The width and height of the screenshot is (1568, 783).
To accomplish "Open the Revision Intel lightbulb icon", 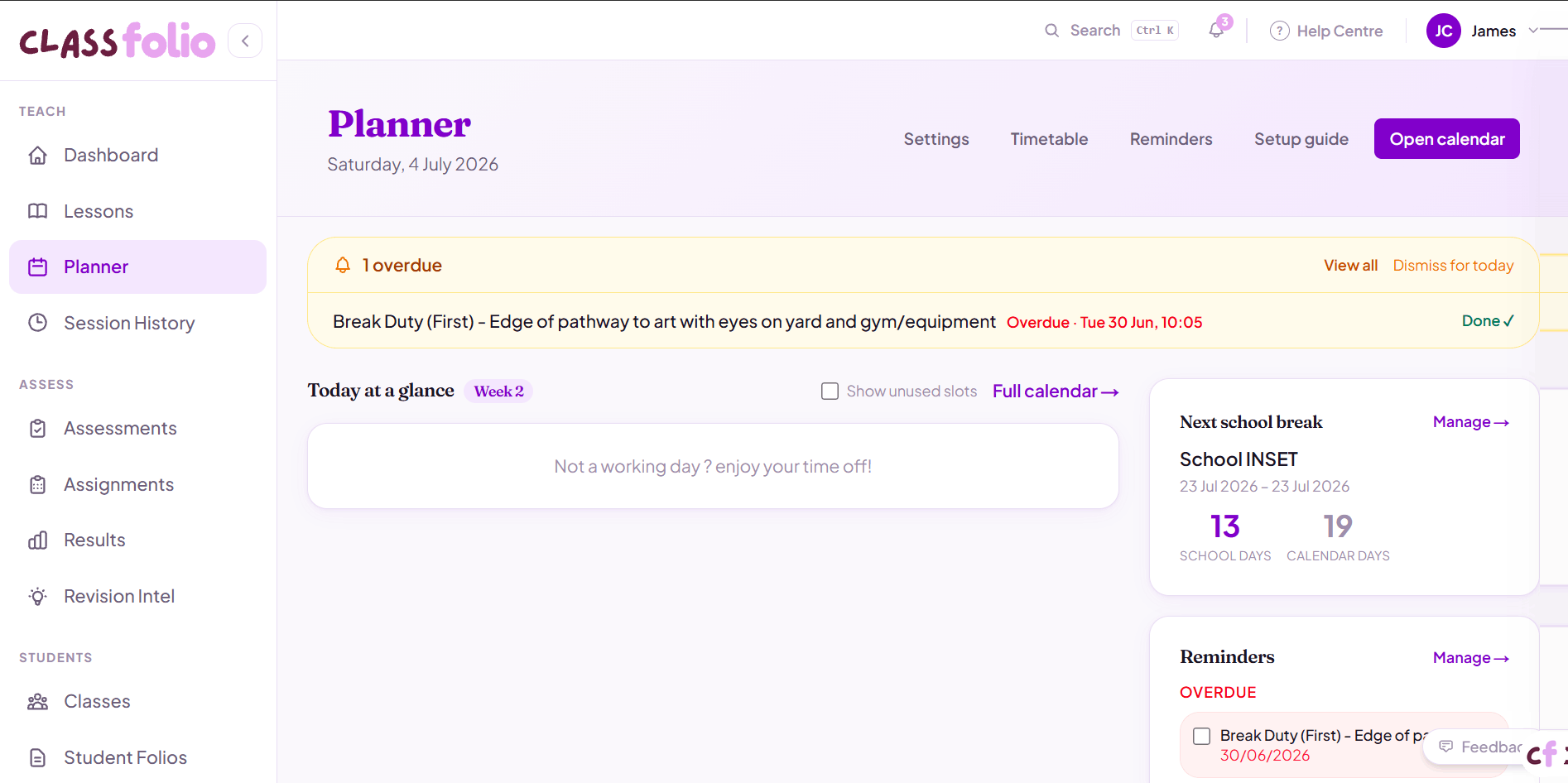I will 37,596.
